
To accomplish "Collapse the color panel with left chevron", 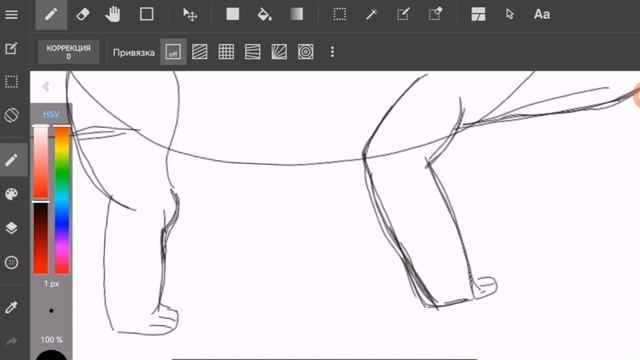I will pyautogui.click(x=46, y=87).
